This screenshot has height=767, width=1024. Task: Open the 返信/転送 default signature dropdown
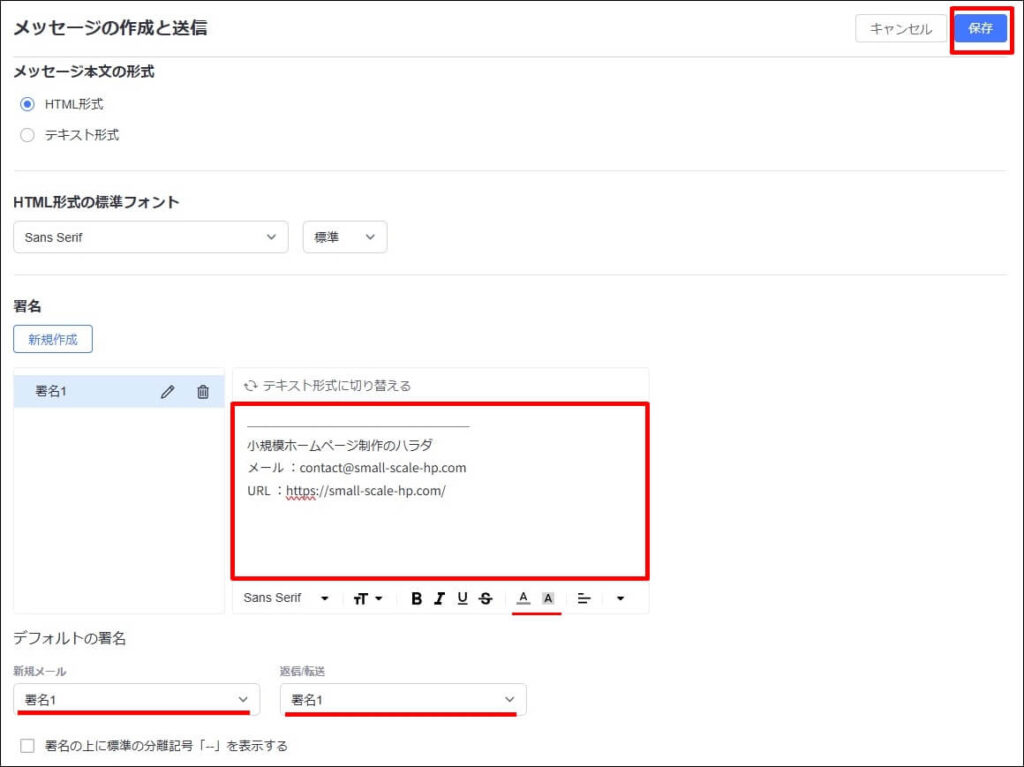(403, 699)
